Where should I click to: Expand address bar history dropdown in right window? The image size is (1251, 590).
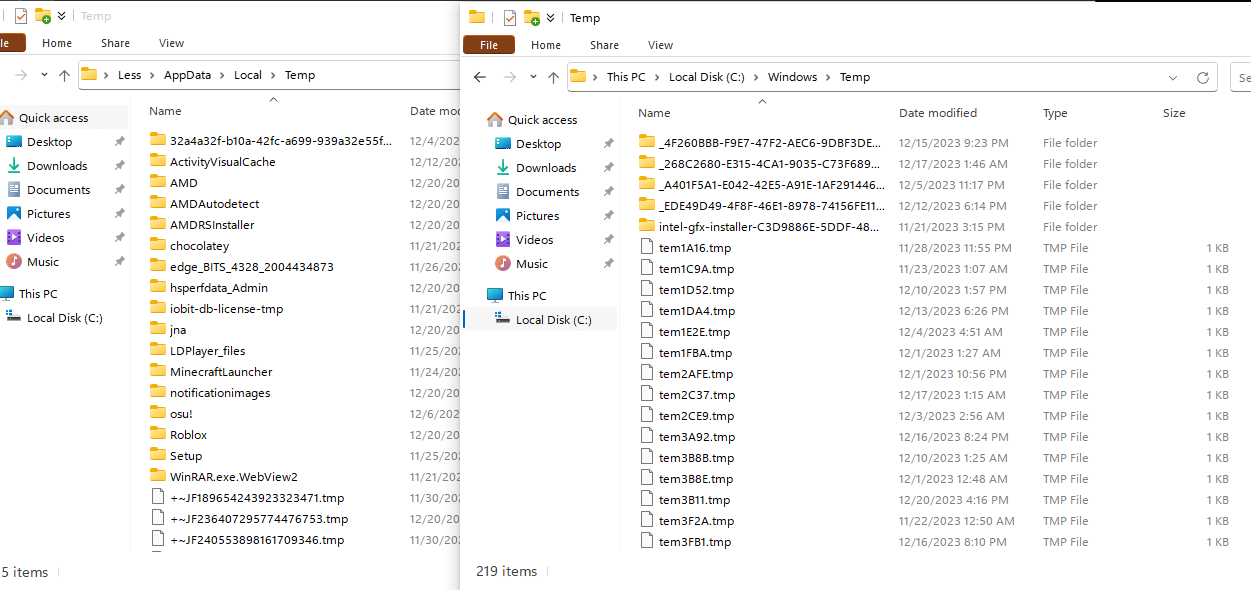pos(1173,77)
